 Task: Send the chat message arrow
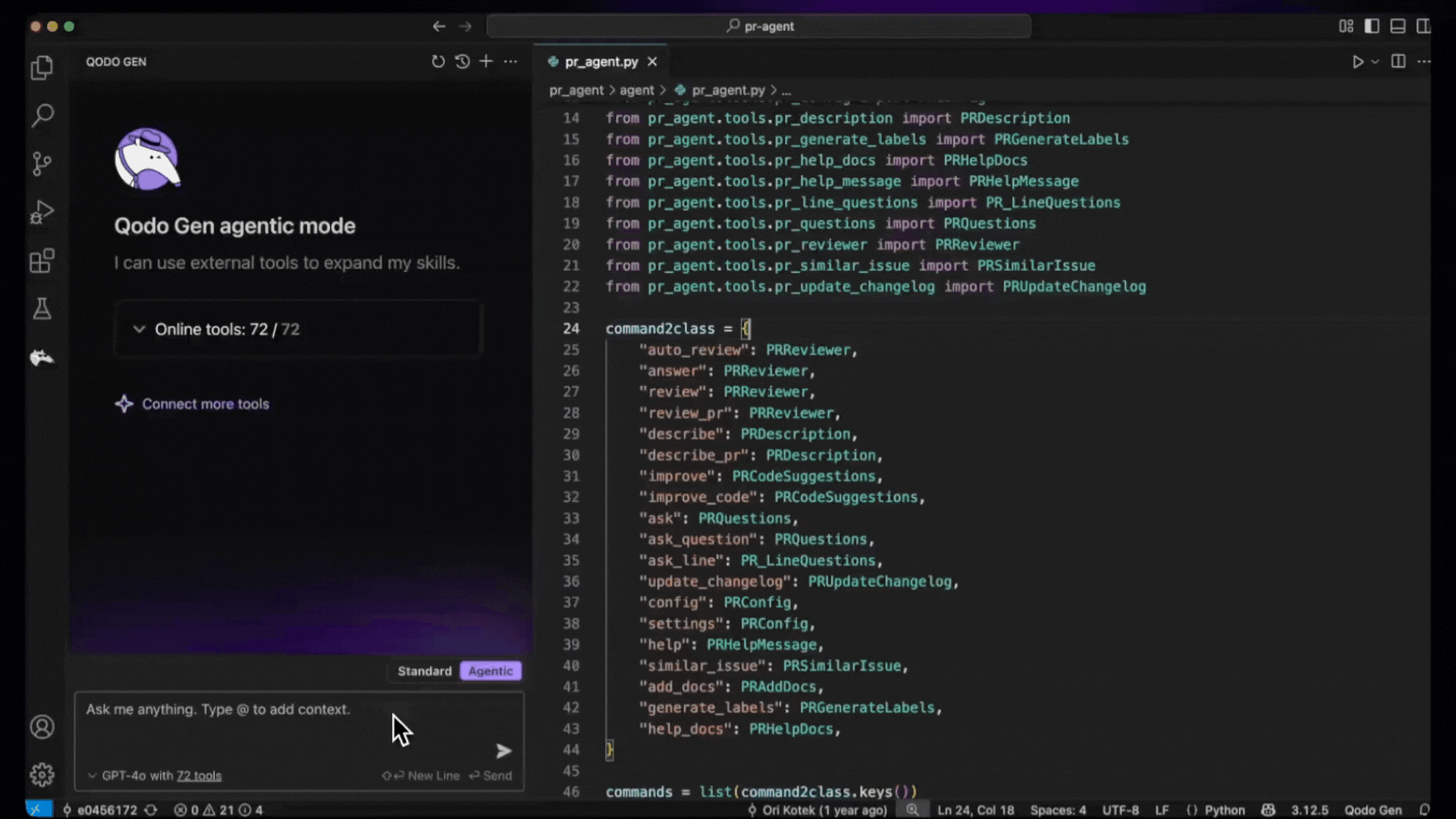[504, 751]
